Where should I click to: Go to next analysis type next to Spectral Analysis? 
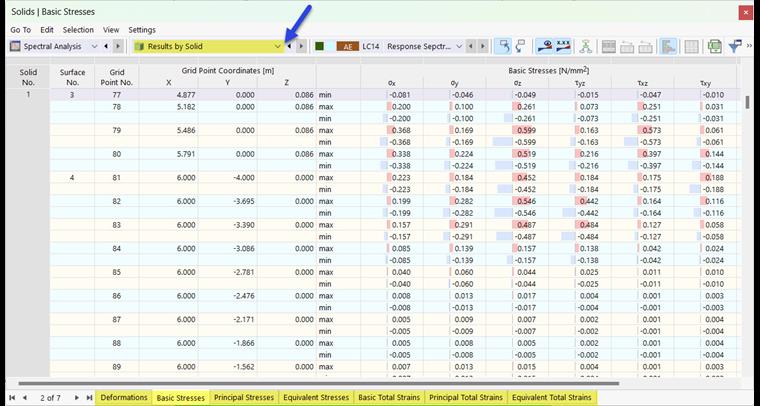tap(118, 47)
